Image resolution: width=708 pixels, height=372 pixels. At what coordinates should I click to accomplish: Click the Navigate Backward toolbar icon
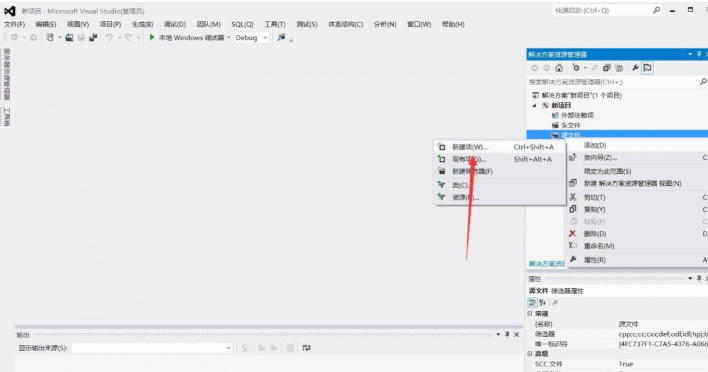pos(14,37)
